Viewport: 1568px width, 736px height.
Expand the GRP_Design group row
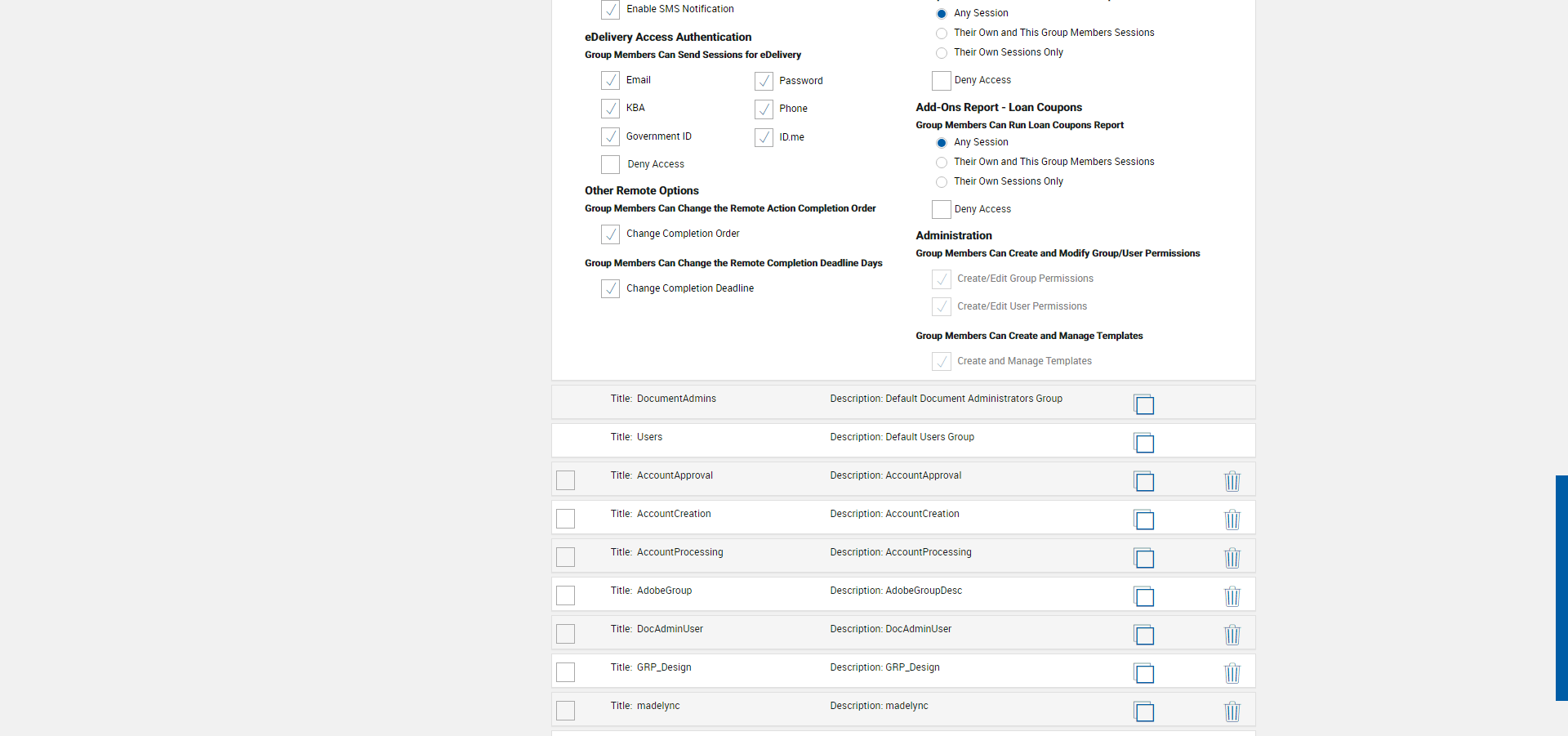[x=664, y=667]
